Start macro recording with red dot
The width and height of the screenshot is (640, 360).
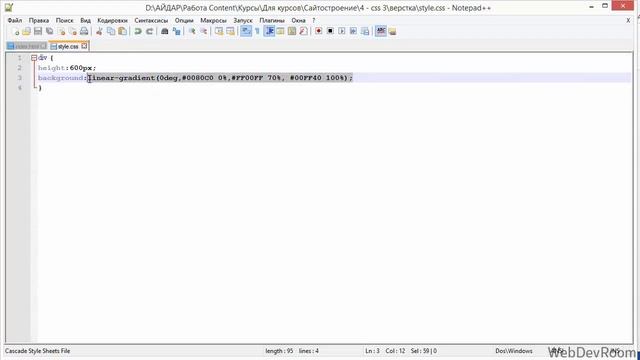pos(318,31)
